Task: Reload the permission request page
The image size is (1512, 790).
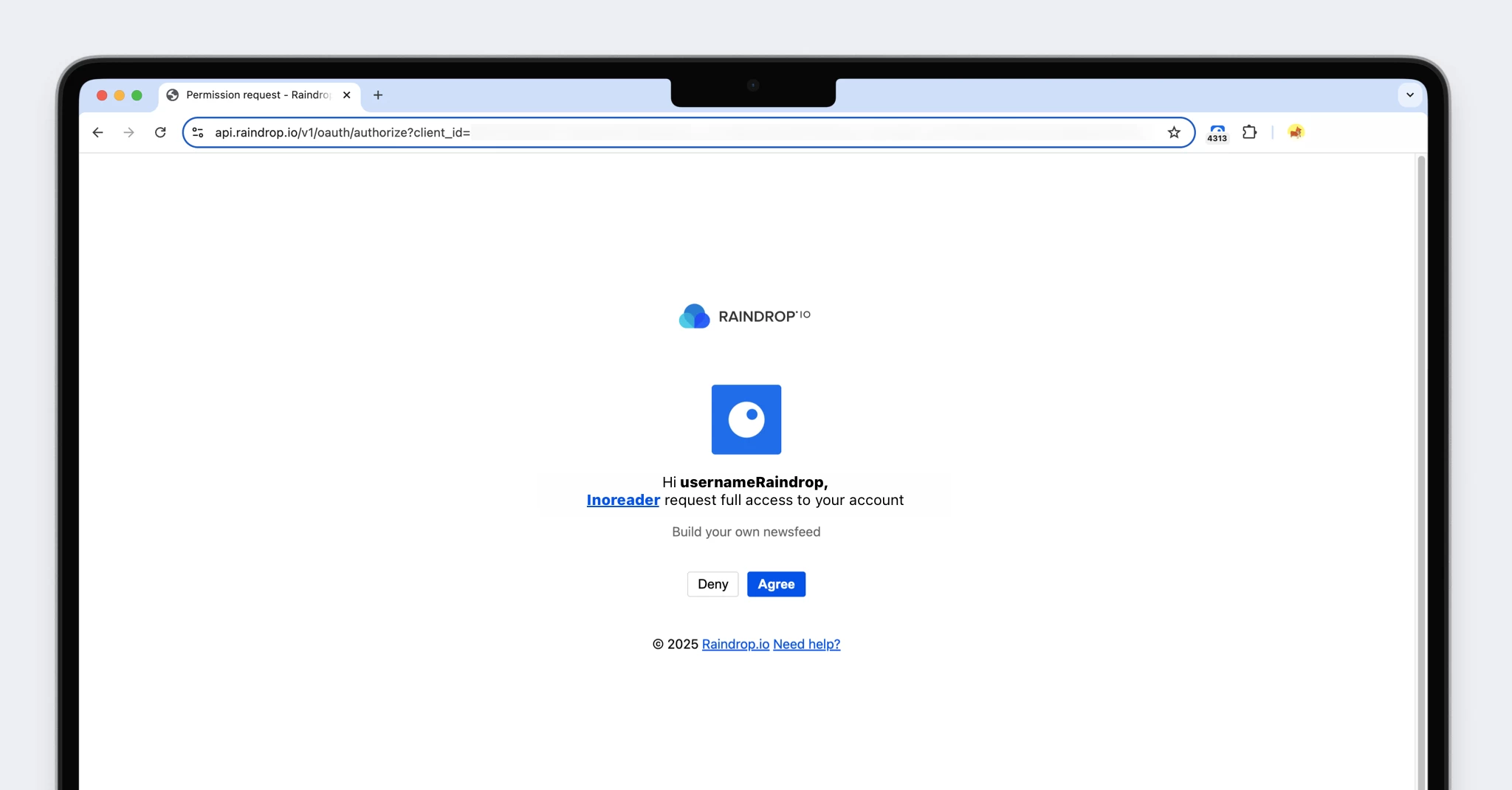Action: (x=160, y=132)
